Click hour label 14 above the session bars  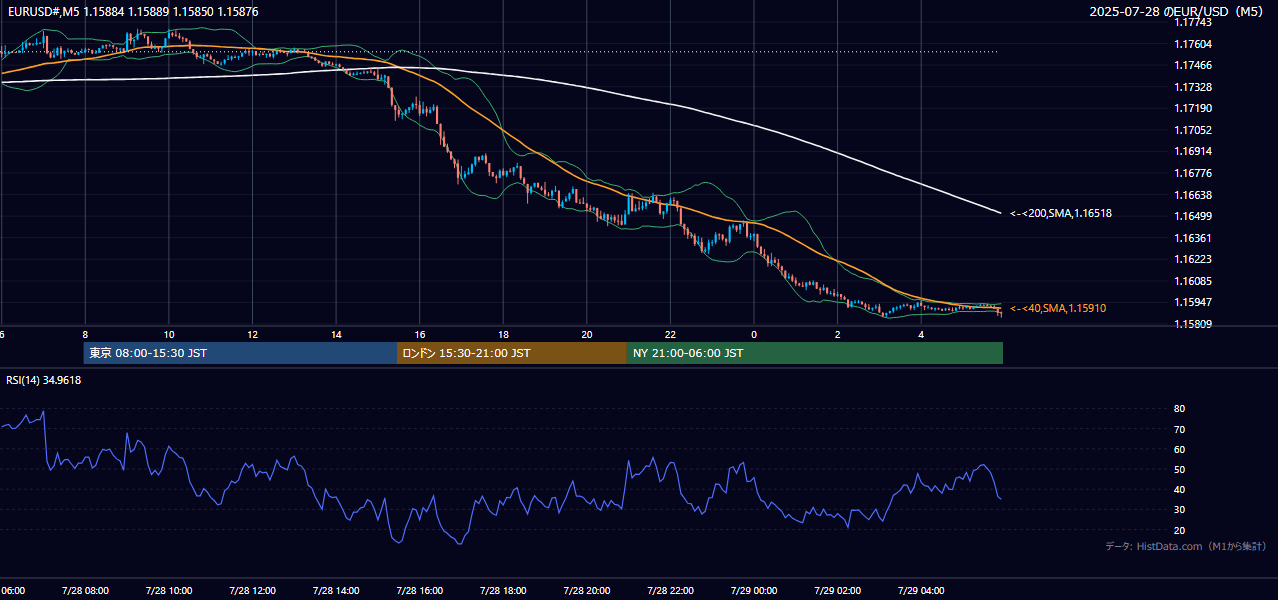pyautogui.click(x=336, y=334)
